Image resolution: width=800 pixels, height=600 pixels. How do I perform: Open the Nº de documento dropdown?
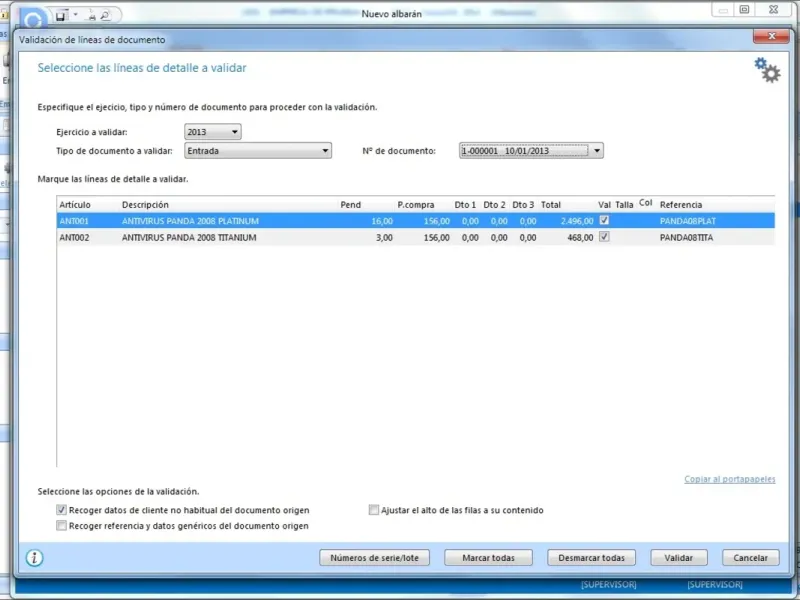click(531, 151)
